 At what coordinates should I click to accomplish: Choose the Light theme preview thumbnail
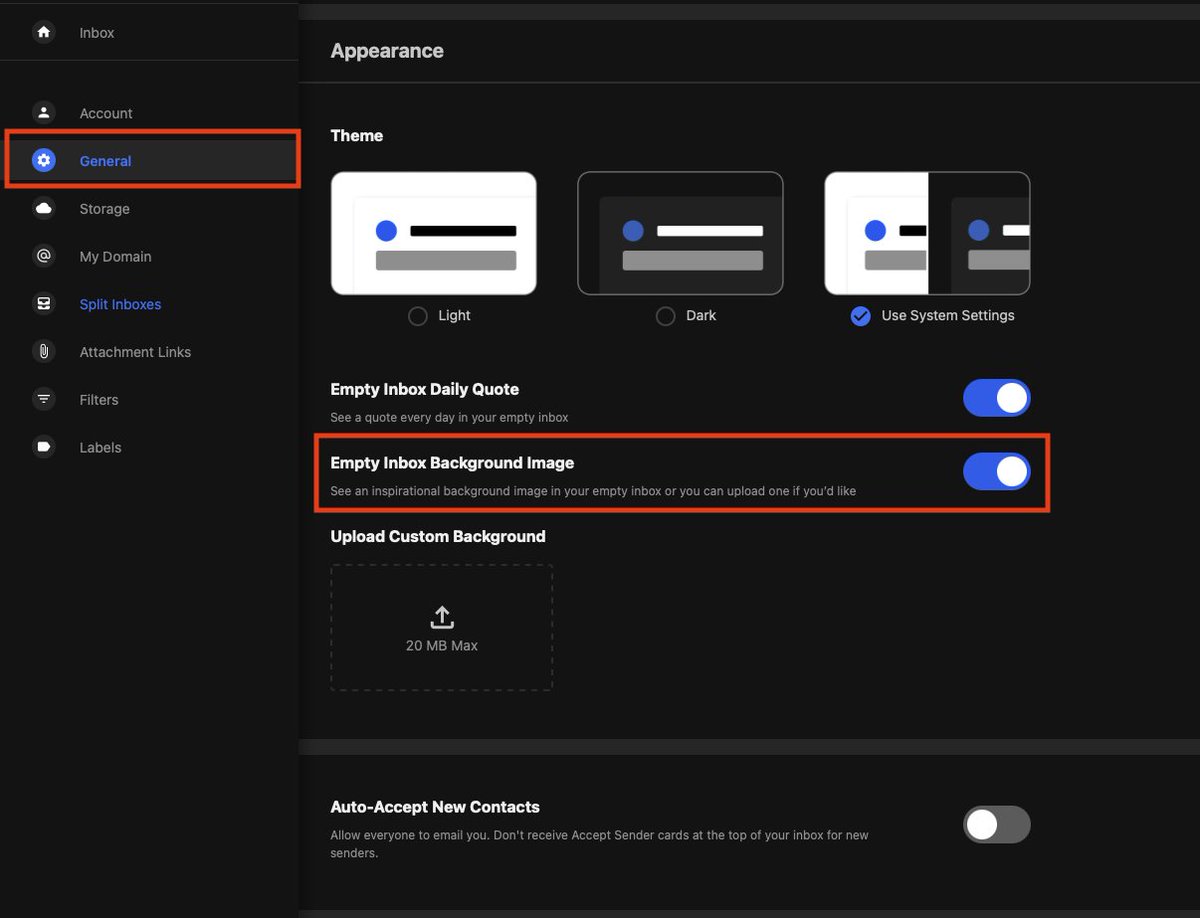click(x=434, y=233)
